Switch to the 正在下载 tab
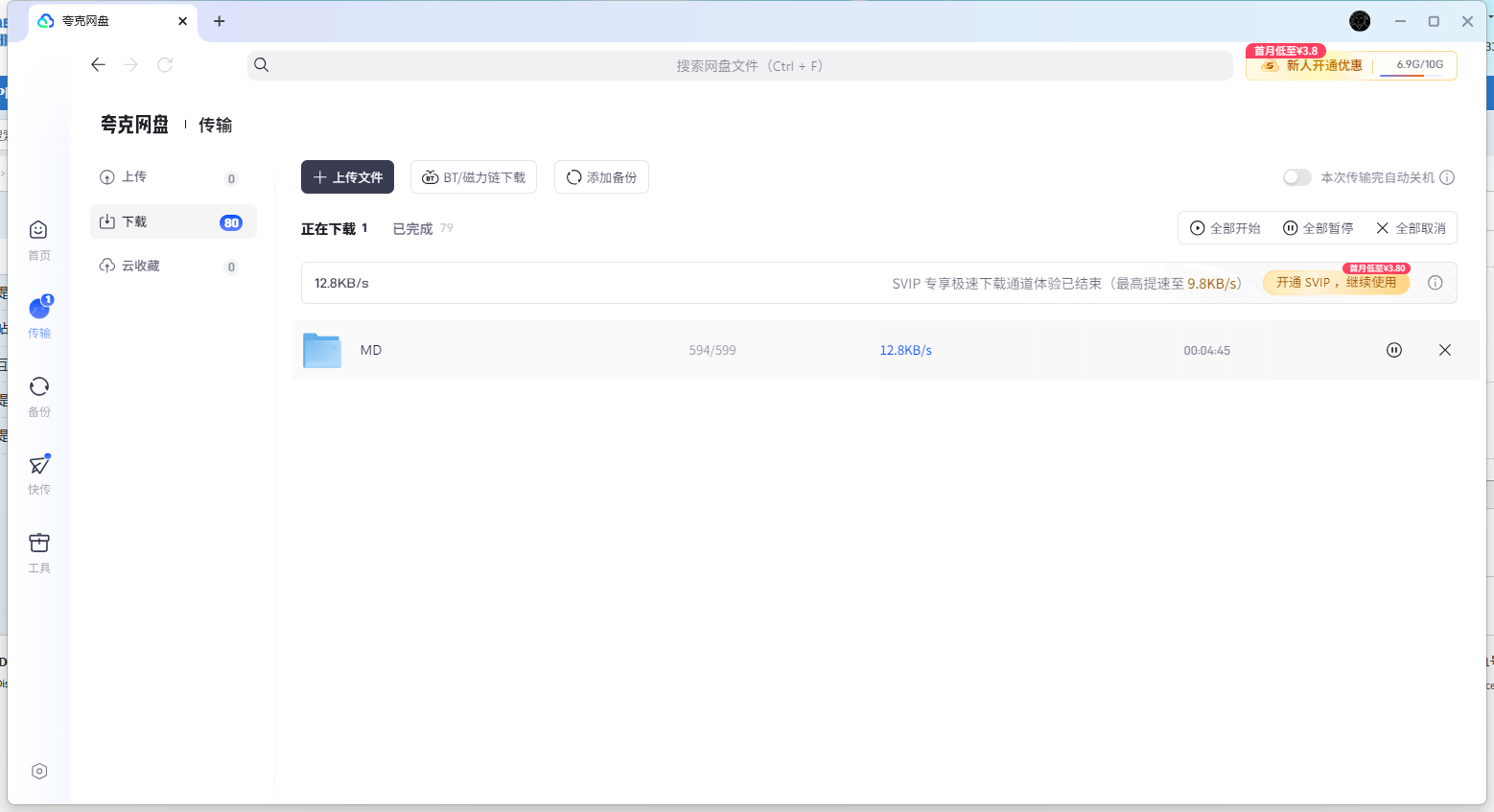Viewport: 1494px width, 812px height. click(x=335, y=228)
